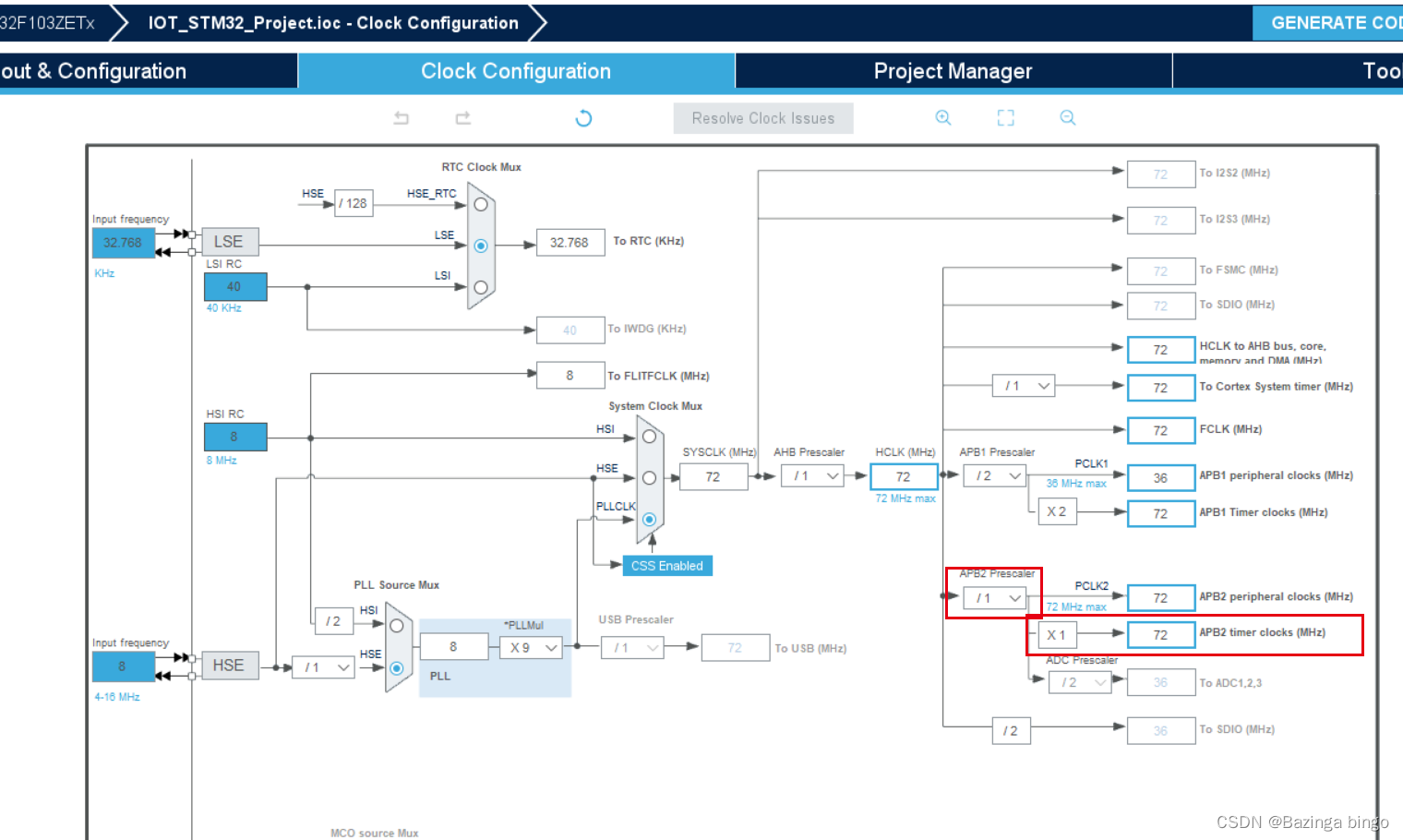Select LSE radio in RTC Clock Mux
The width and height of the screenshot is (1403, 840).
[x=481, y=246]
